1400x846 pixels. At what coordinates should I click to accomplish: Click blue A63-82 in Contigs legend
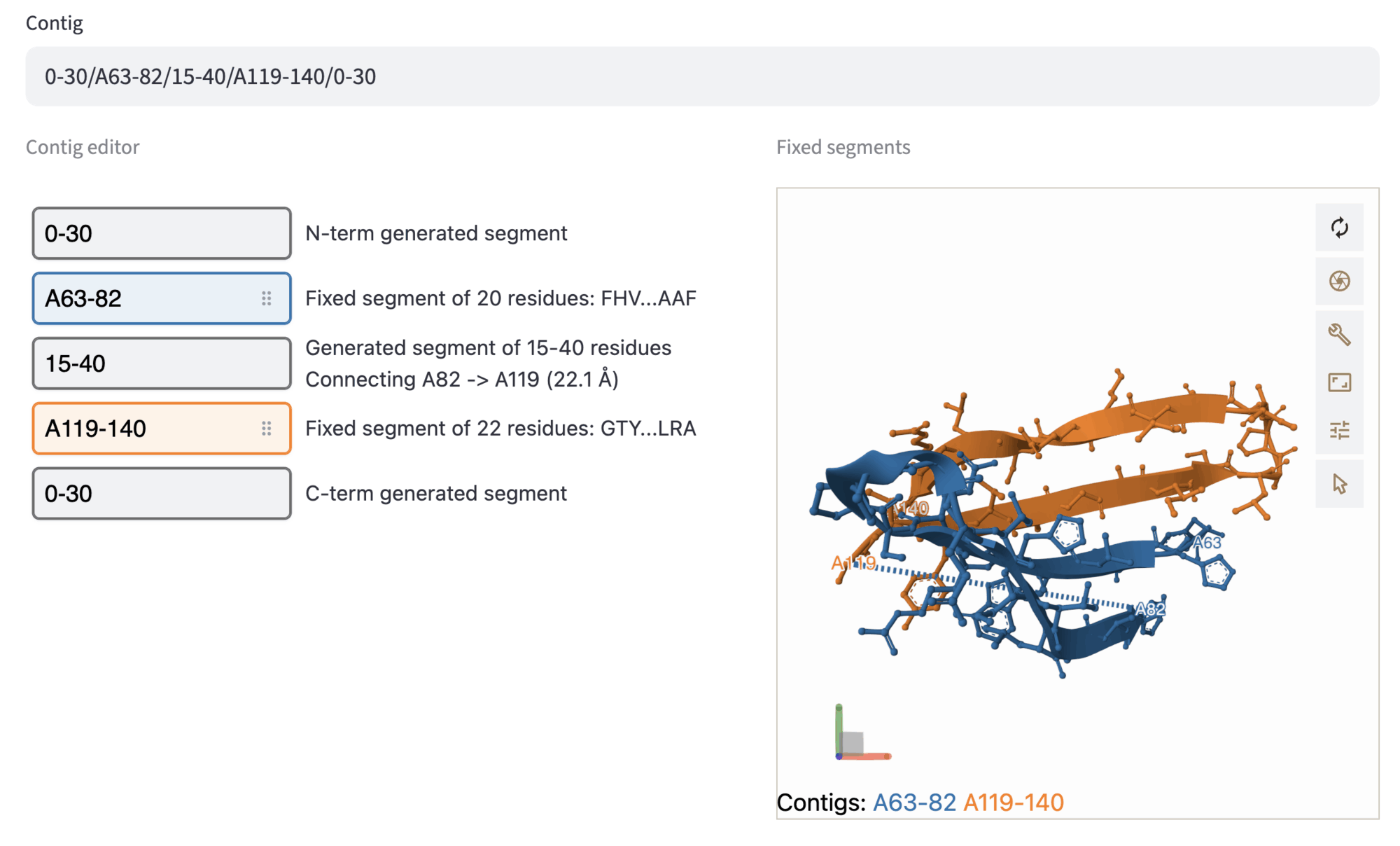point(913,803)
